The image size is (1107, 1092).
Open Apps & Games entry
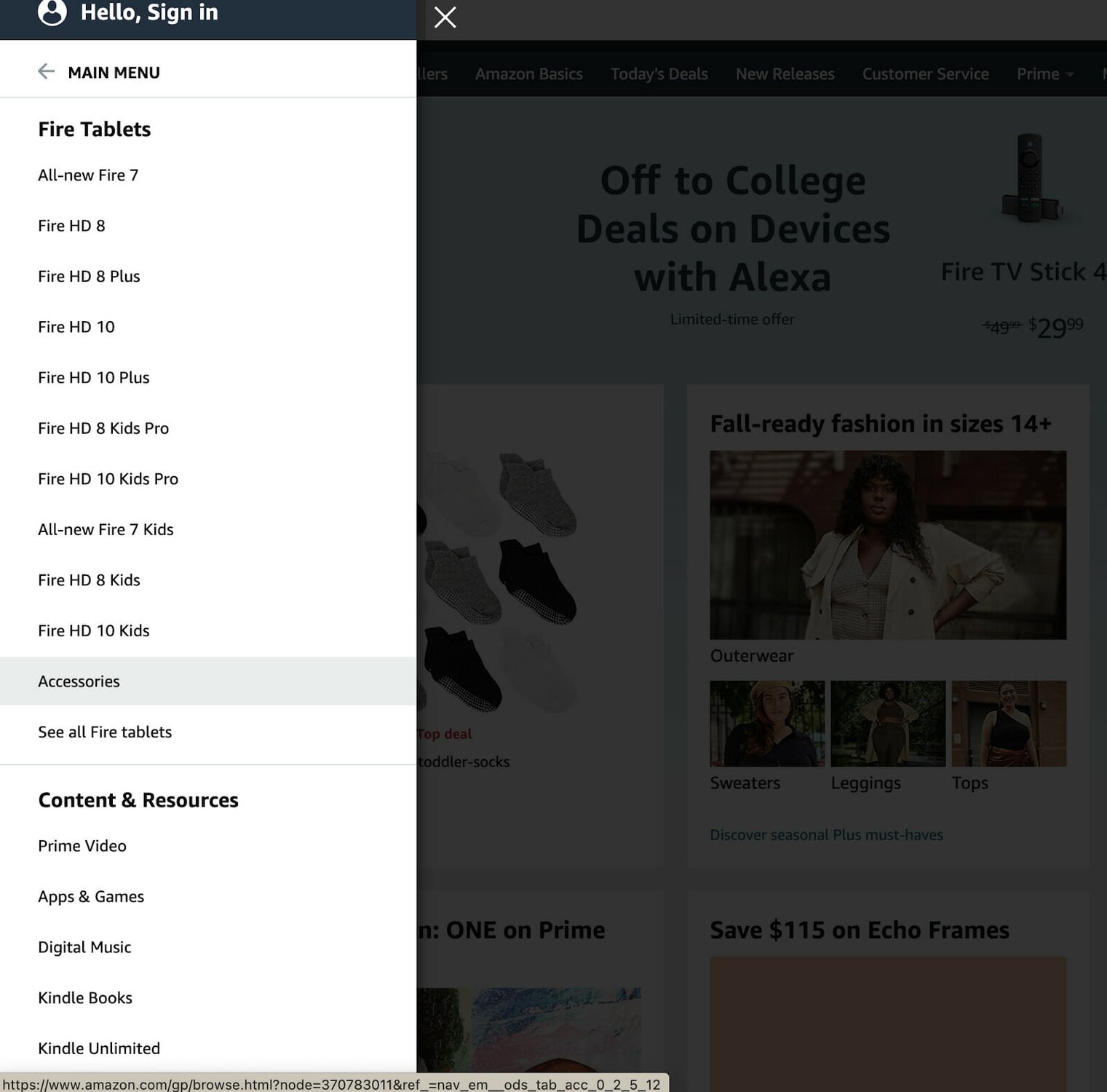208,897
